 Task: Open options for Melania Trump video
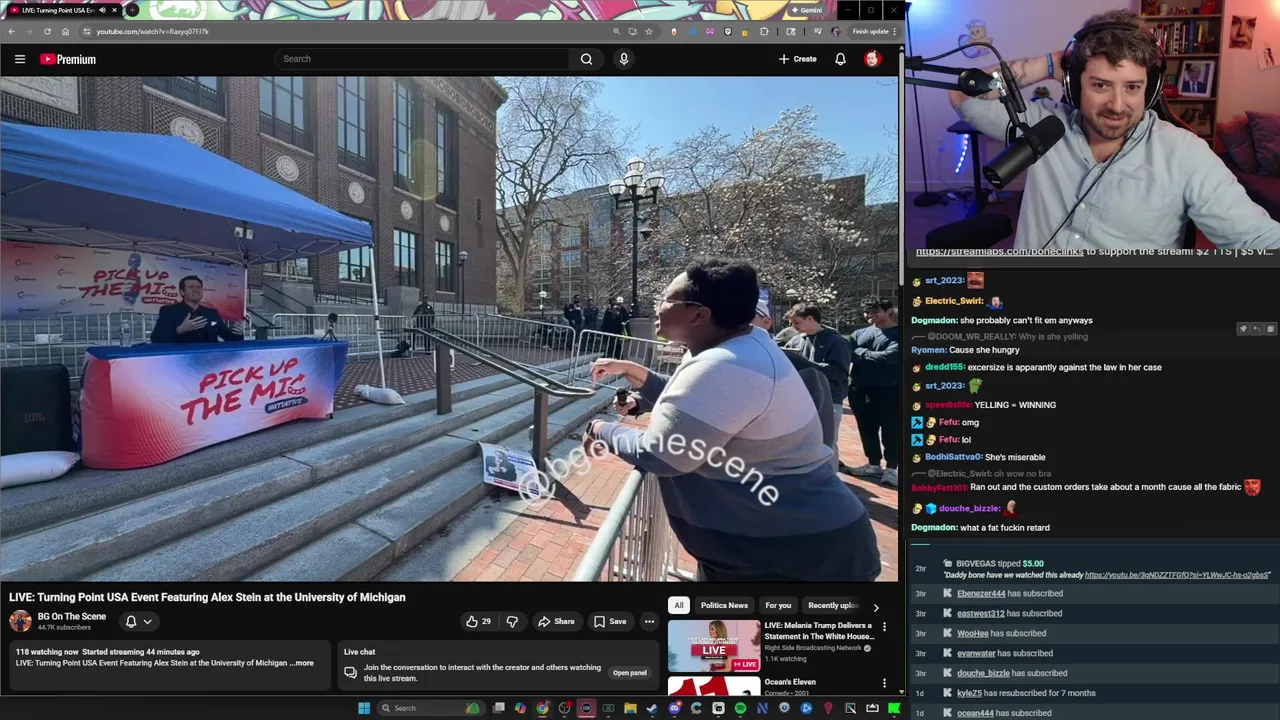click(884, 627)
